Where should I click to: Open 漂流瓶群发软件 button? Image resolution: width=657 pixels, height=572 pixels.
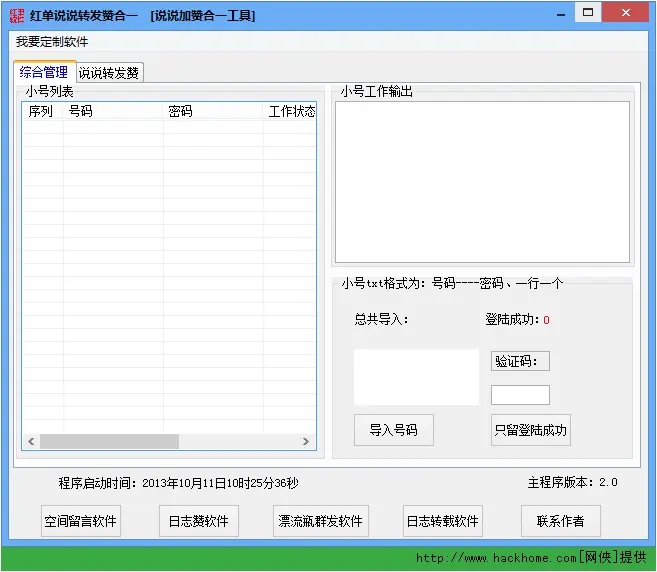pos(321,521)
